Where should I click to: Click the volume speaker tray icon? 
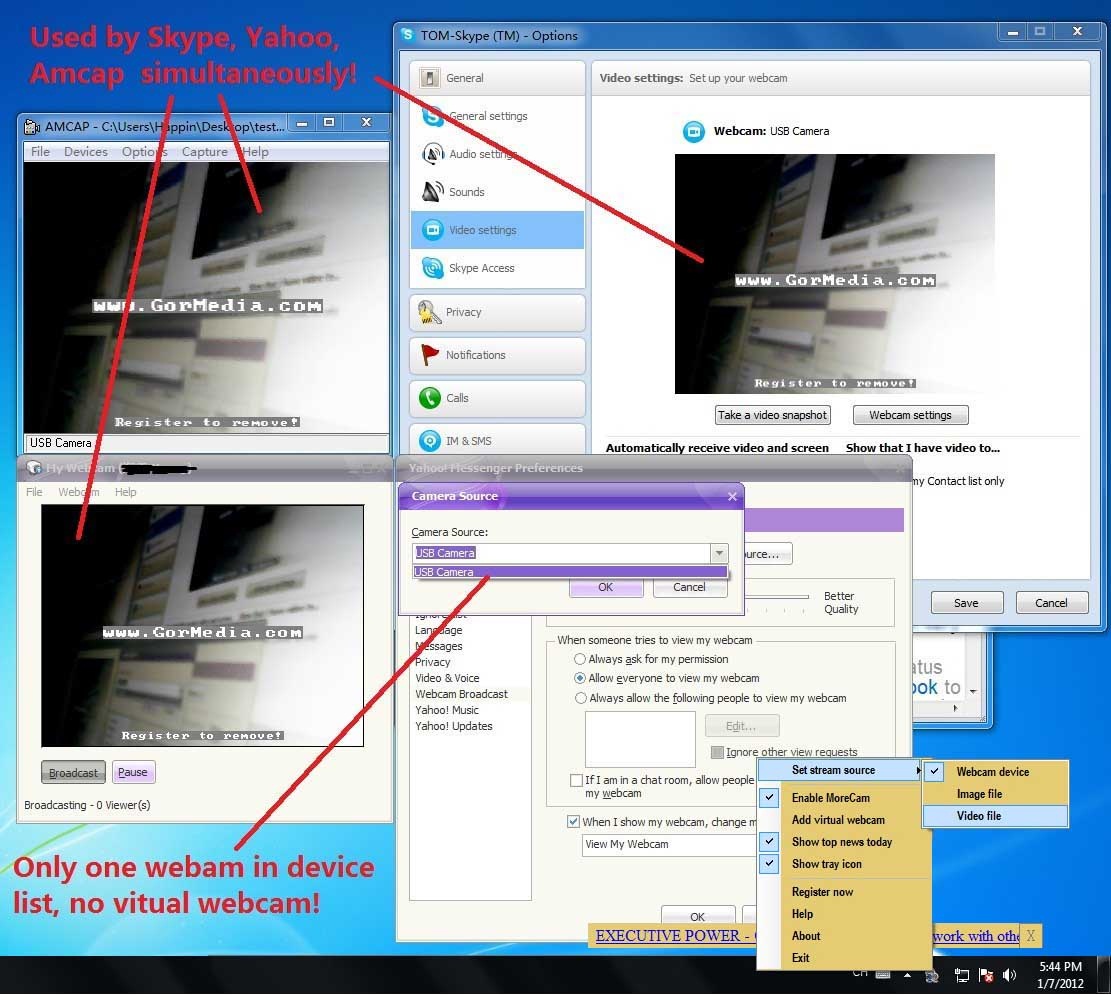point(1010,974)
